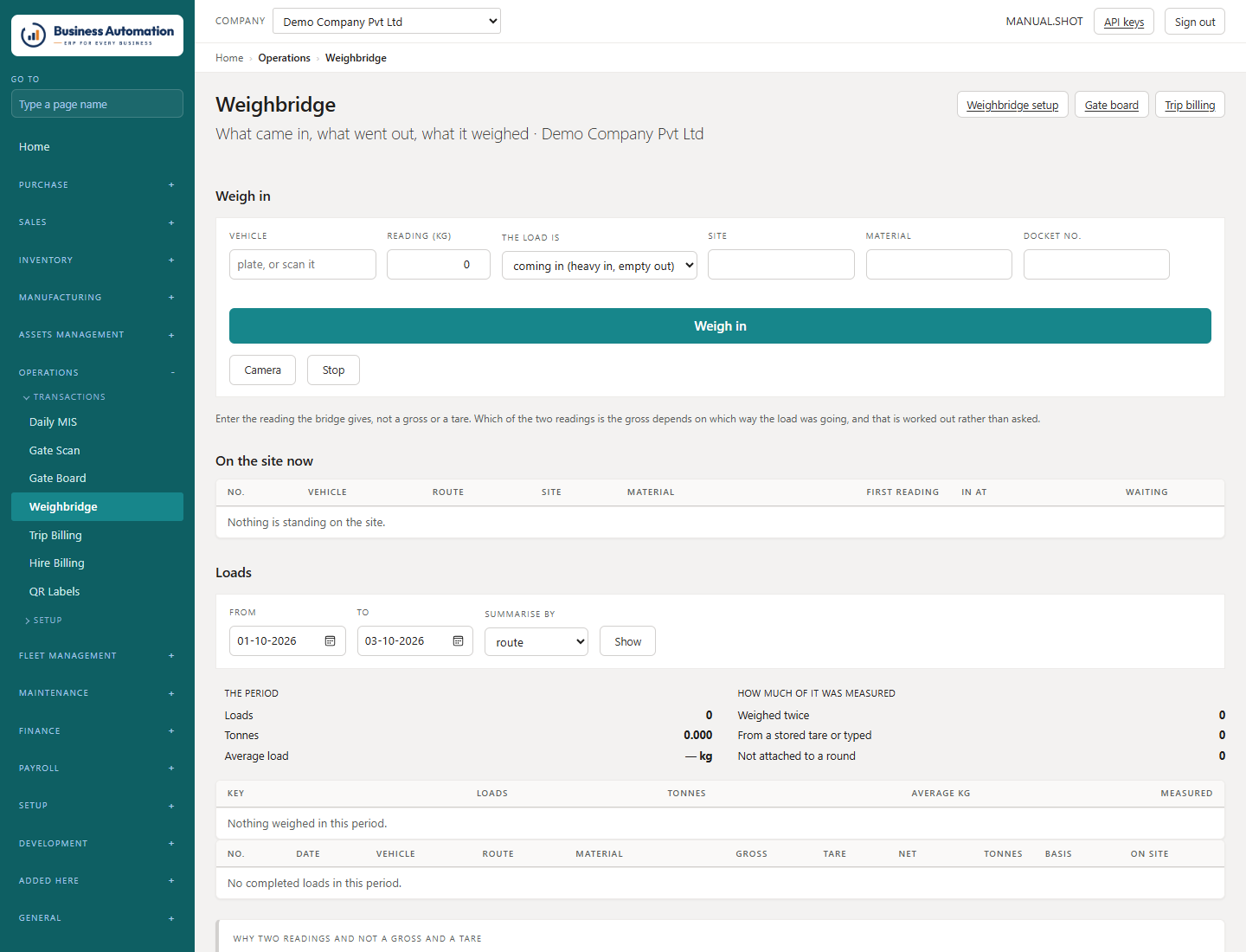Sign out of the account
The height and width of the screenshot is (952, 1246).
[x=1195, y=22]
